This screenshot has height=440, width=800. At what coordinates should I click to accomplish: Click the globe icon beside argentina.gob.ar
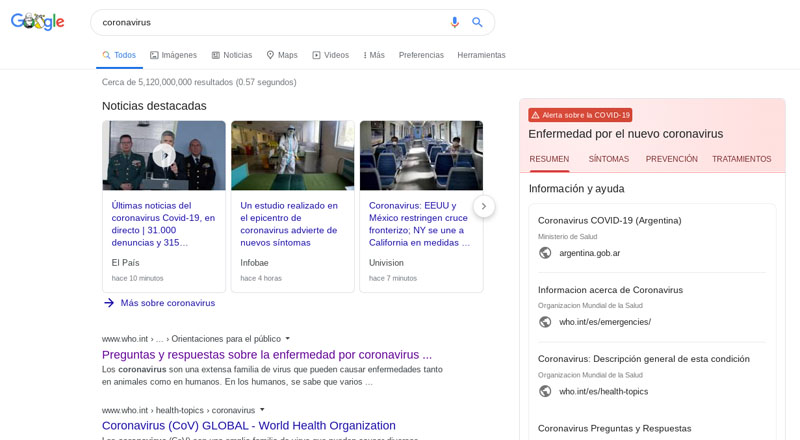click(x=545, y=253)
